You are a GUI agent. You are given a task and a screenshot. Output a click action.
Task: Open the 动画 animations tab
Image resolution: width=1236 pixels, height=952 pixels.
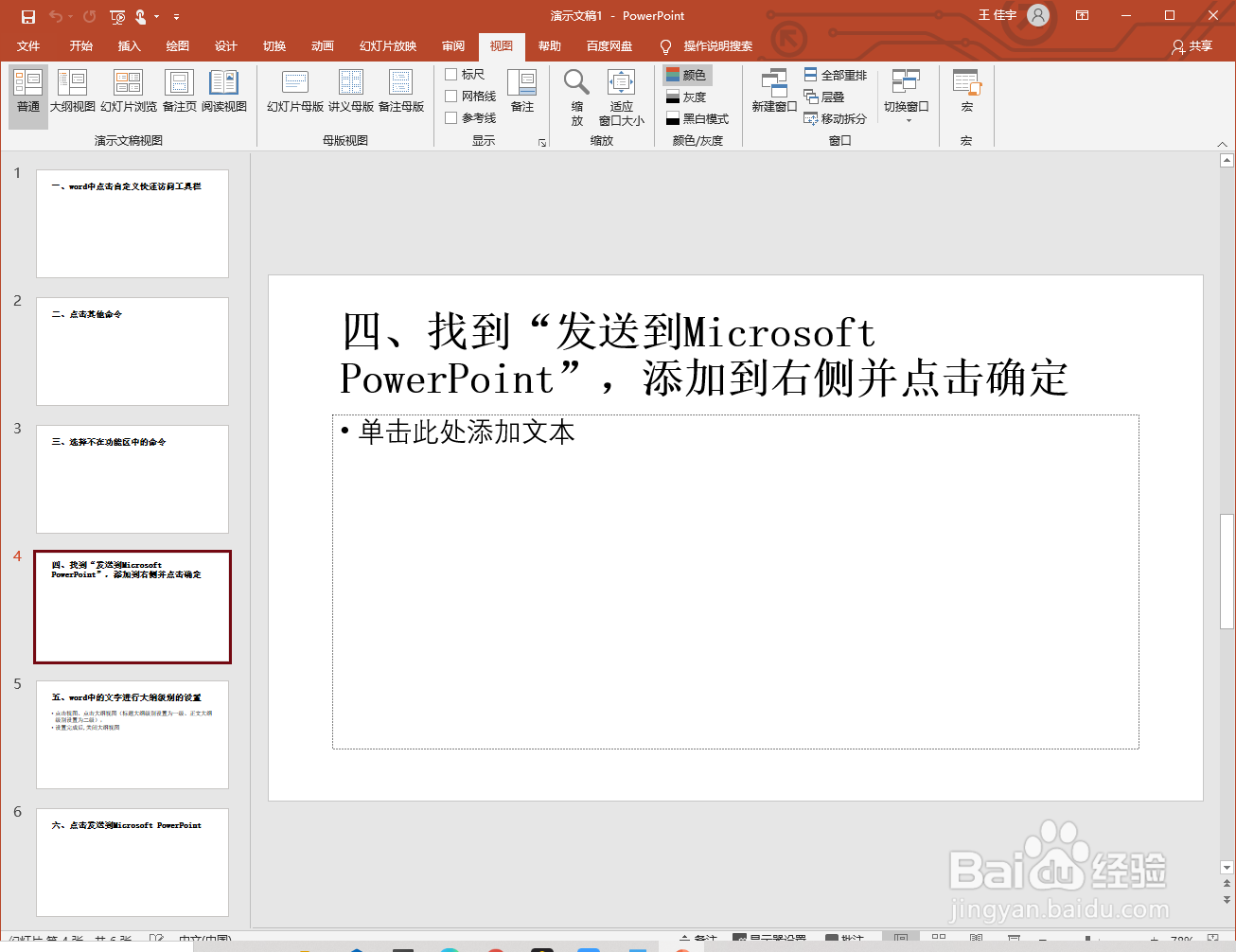323,45
